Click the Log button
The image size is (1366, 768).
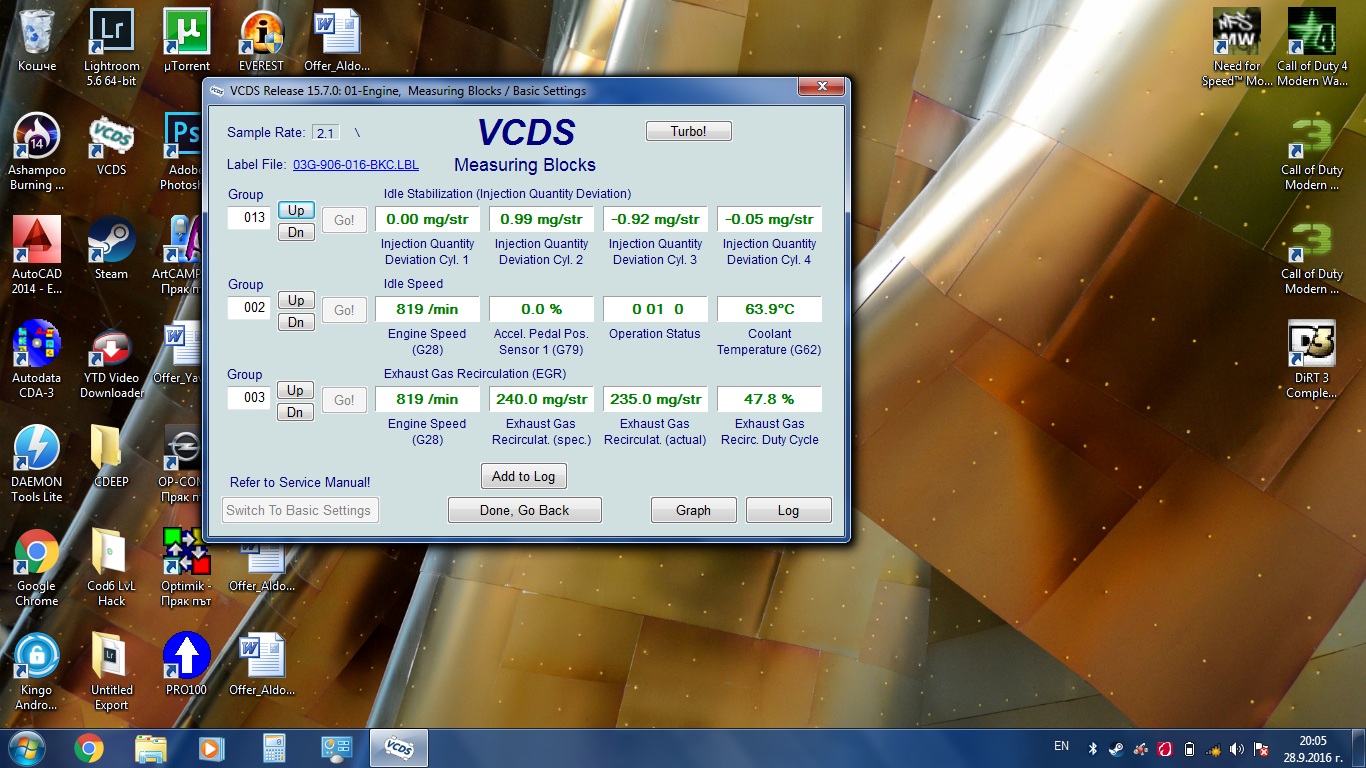tap(788, 510)
